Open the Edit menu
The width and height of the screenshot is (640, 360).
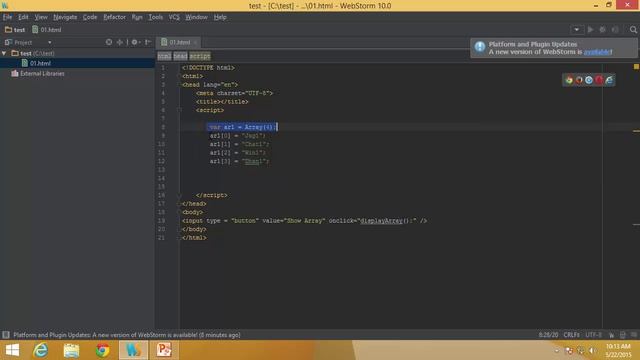(23, 17)
